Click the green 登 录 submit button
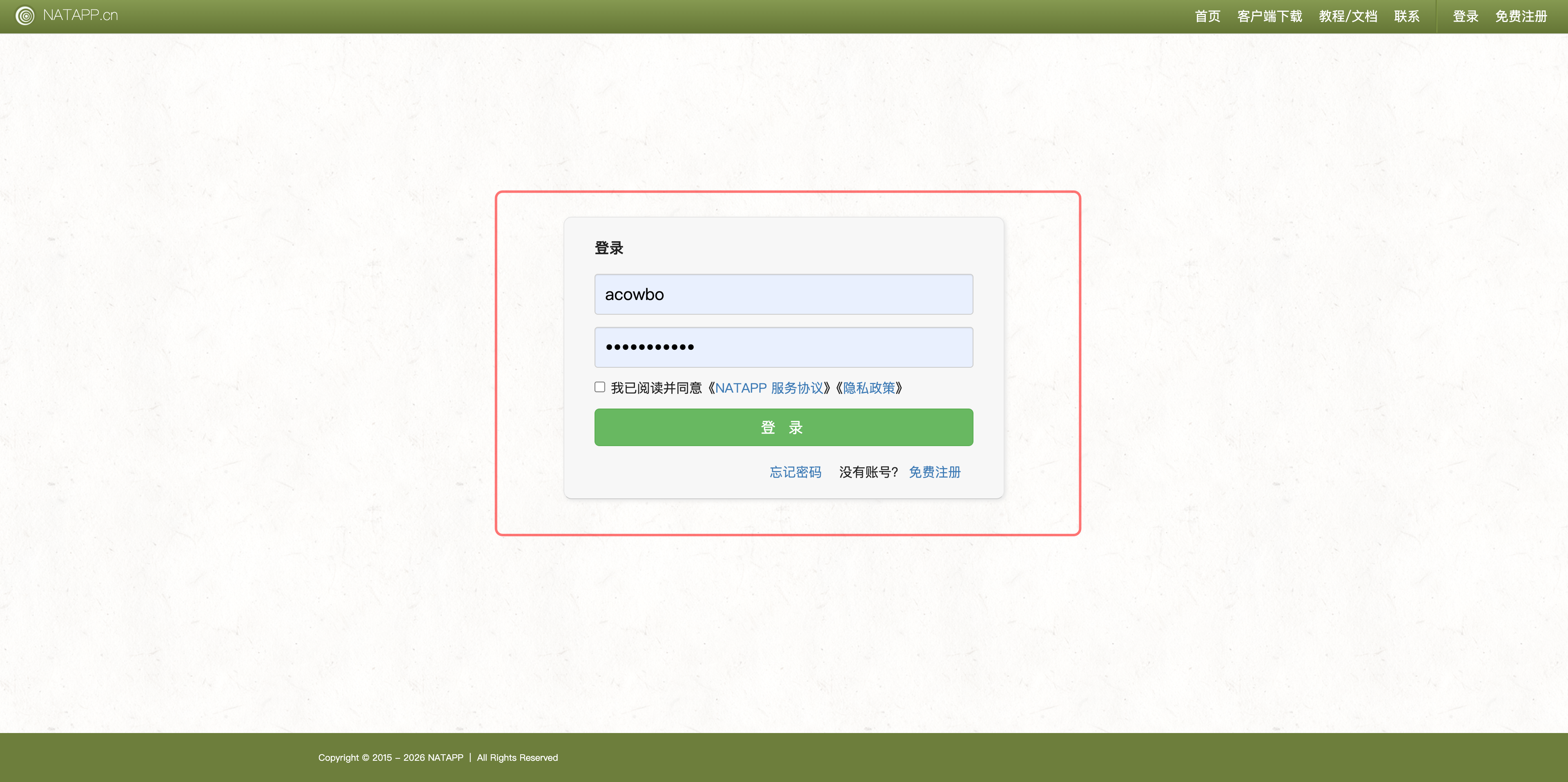 pyautogui.click(x=784, y=427)
